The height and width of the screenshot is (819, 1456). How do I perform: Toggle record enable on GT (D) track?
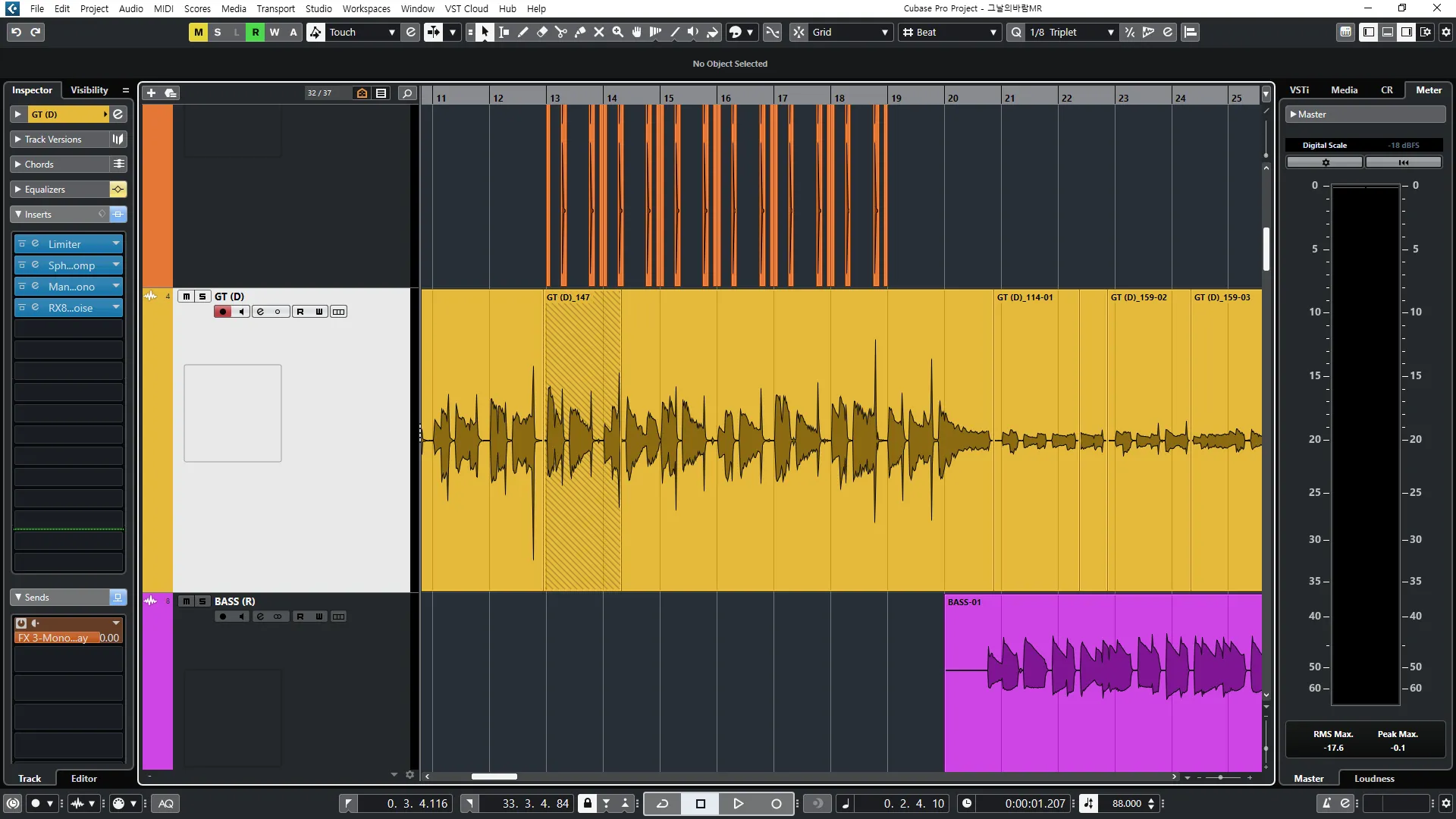pyautogui.click(x=222, y=312)
